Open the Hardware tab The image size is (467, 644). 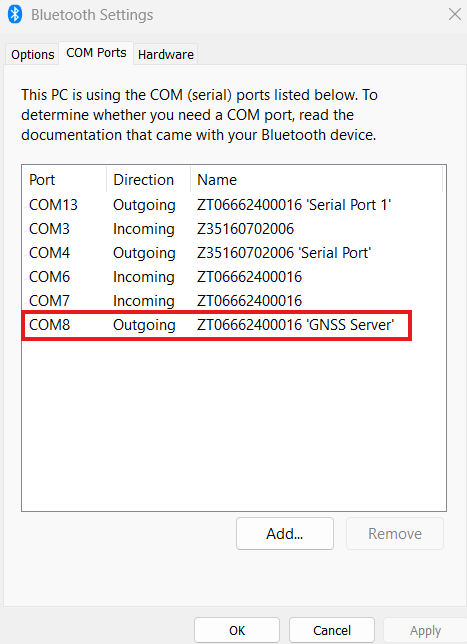[x=166, y=54]
